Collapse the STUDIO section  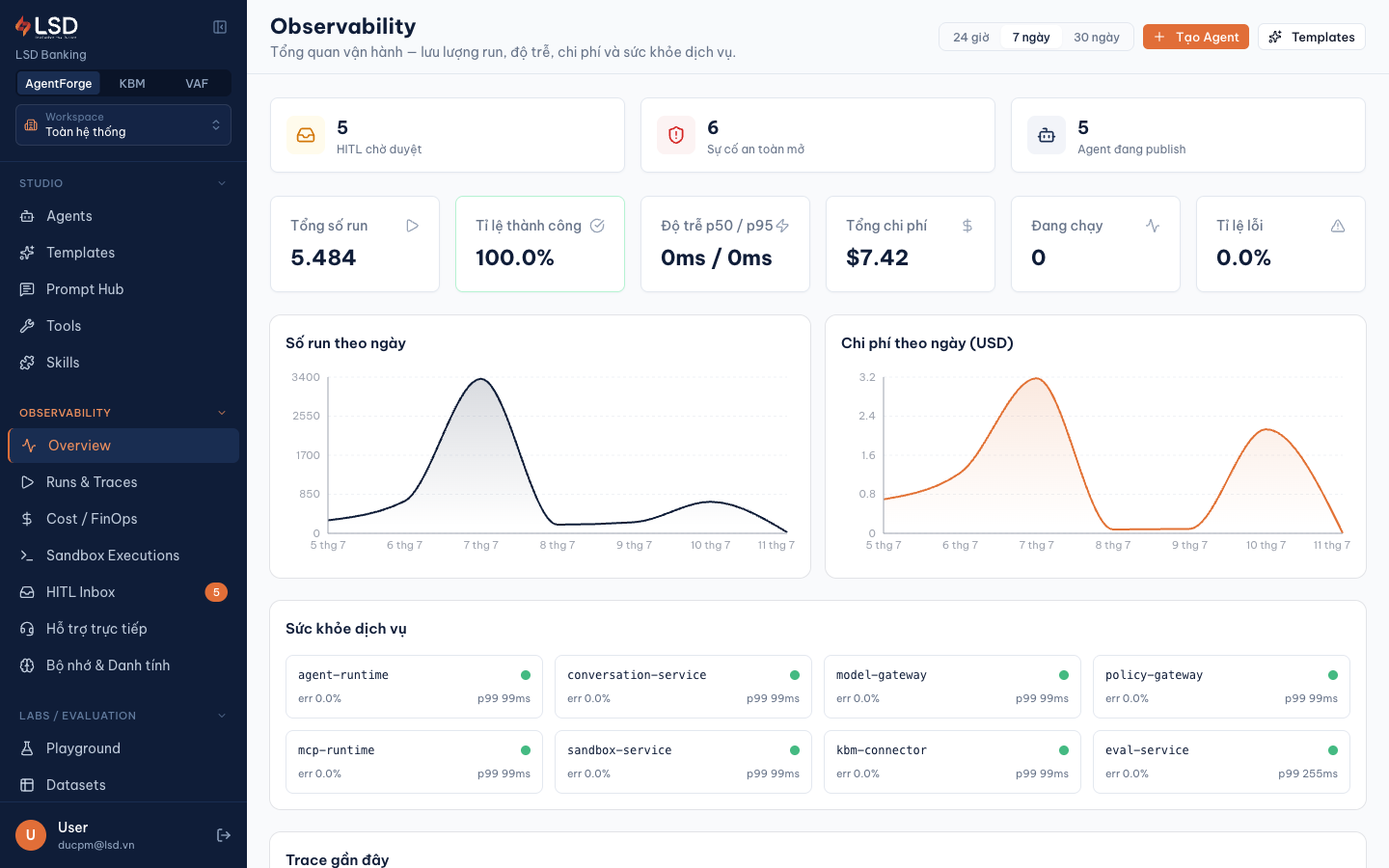click(123, 183)
